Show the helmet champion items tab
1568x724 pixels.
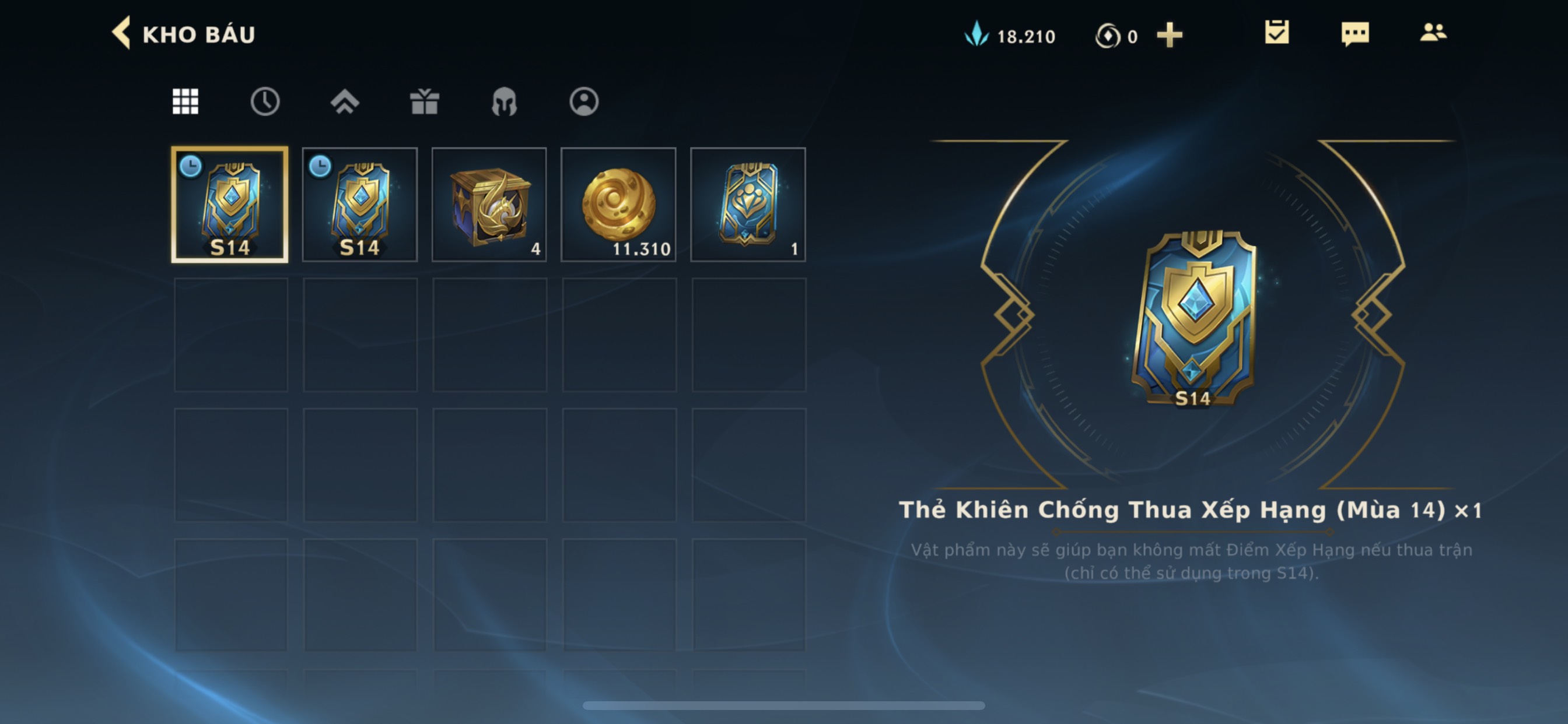pyautogui.click(x=504, y=101)
